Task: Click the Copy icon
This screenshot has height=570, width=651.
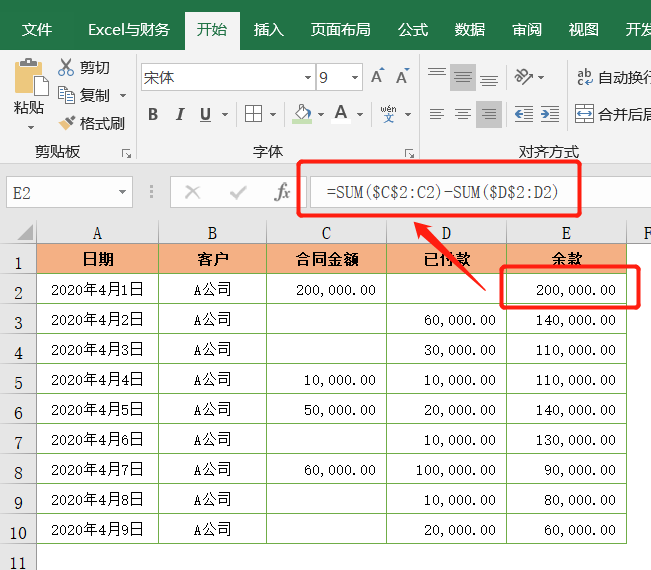Action: 66,95
